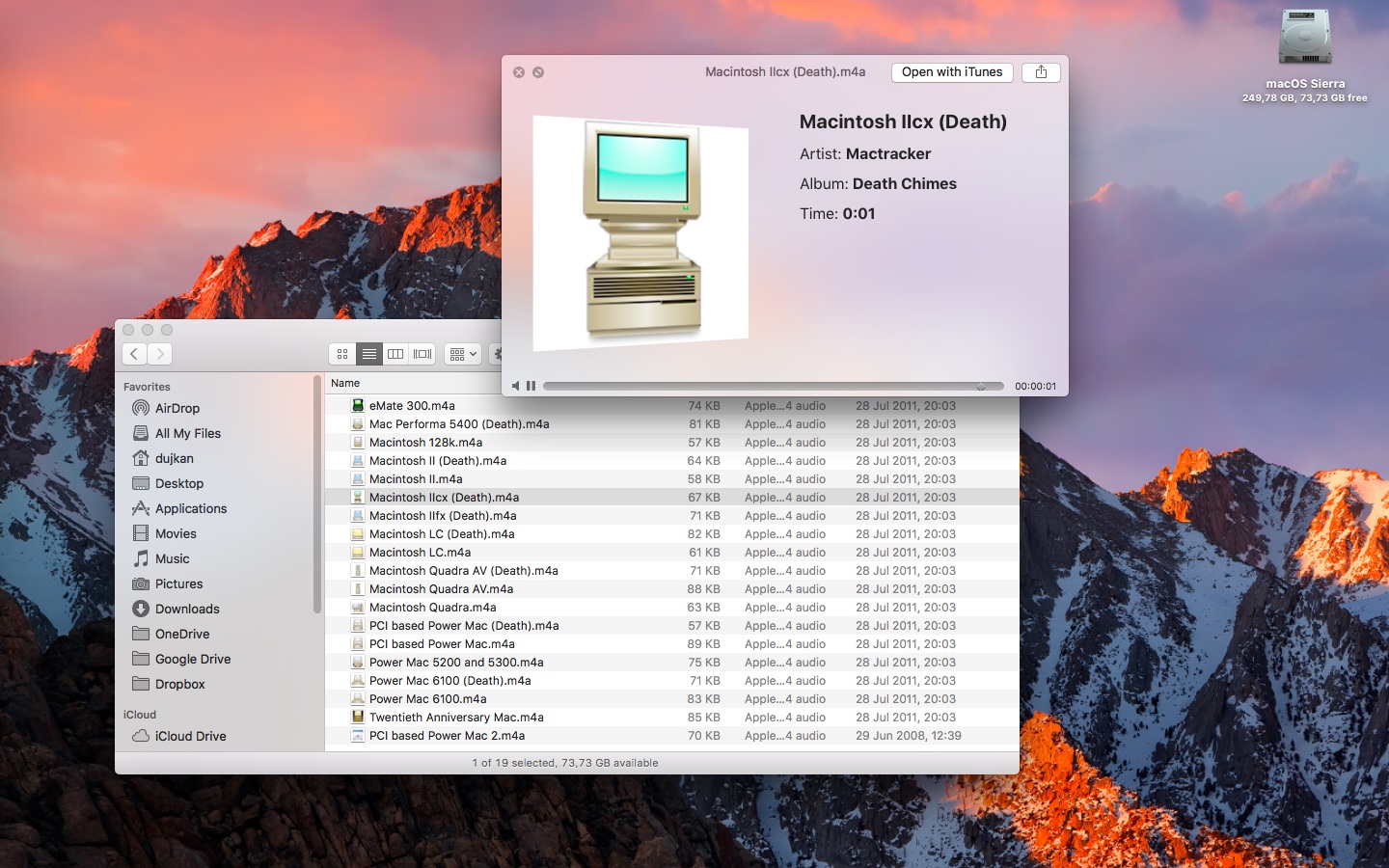This screenshot has height=868, width=1389.
Task: Expand Quick Look to full screen
Action: (538, 72)
